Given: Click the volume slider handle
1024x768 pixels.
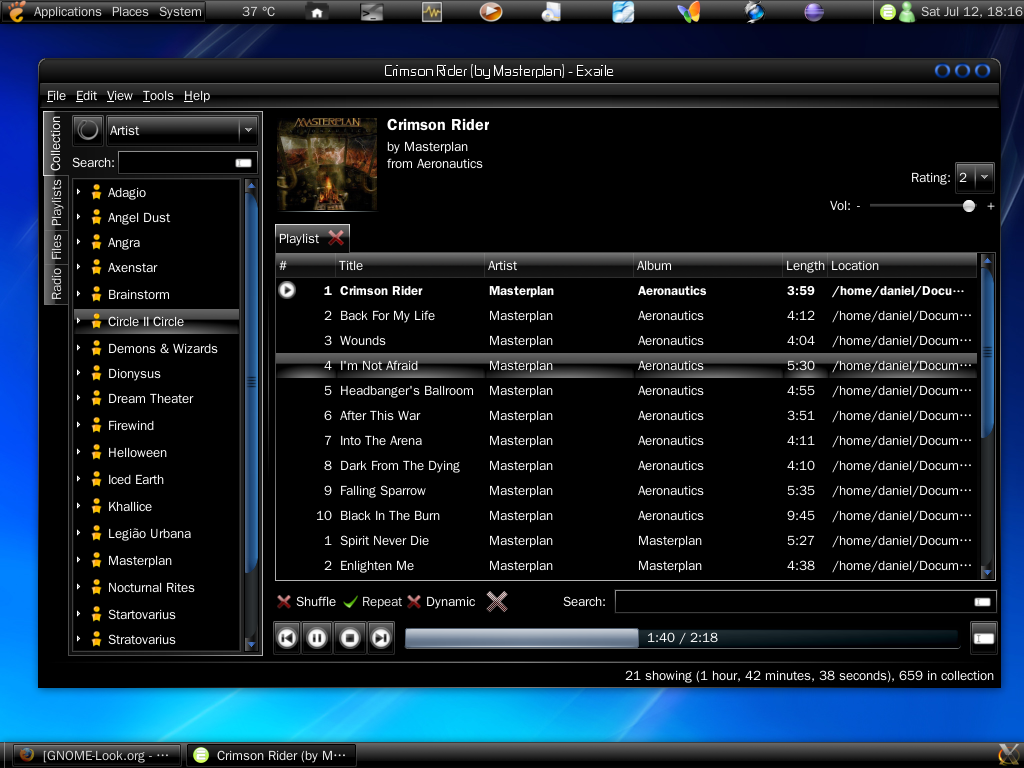Looking at the screenshot, I should tap(968, 206).
